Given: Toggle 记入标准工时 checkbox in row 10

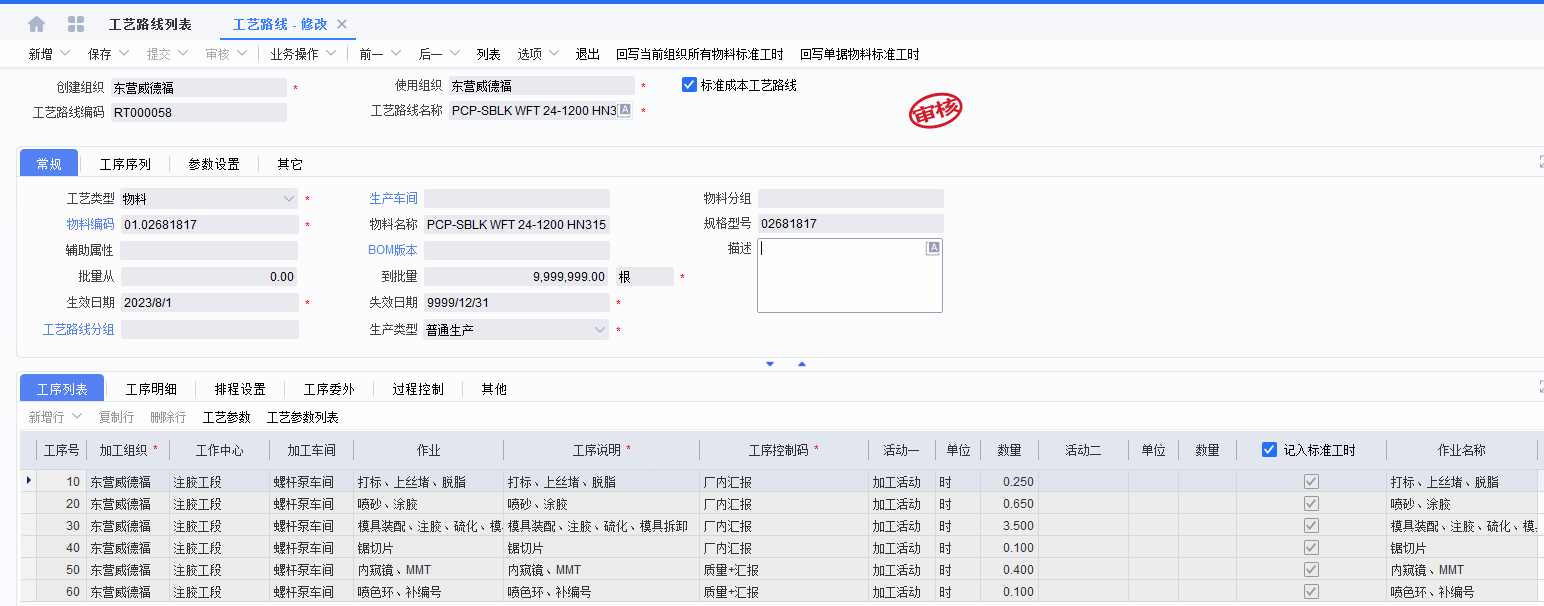Looking at the screenshot, I should tap(1311, 482).
